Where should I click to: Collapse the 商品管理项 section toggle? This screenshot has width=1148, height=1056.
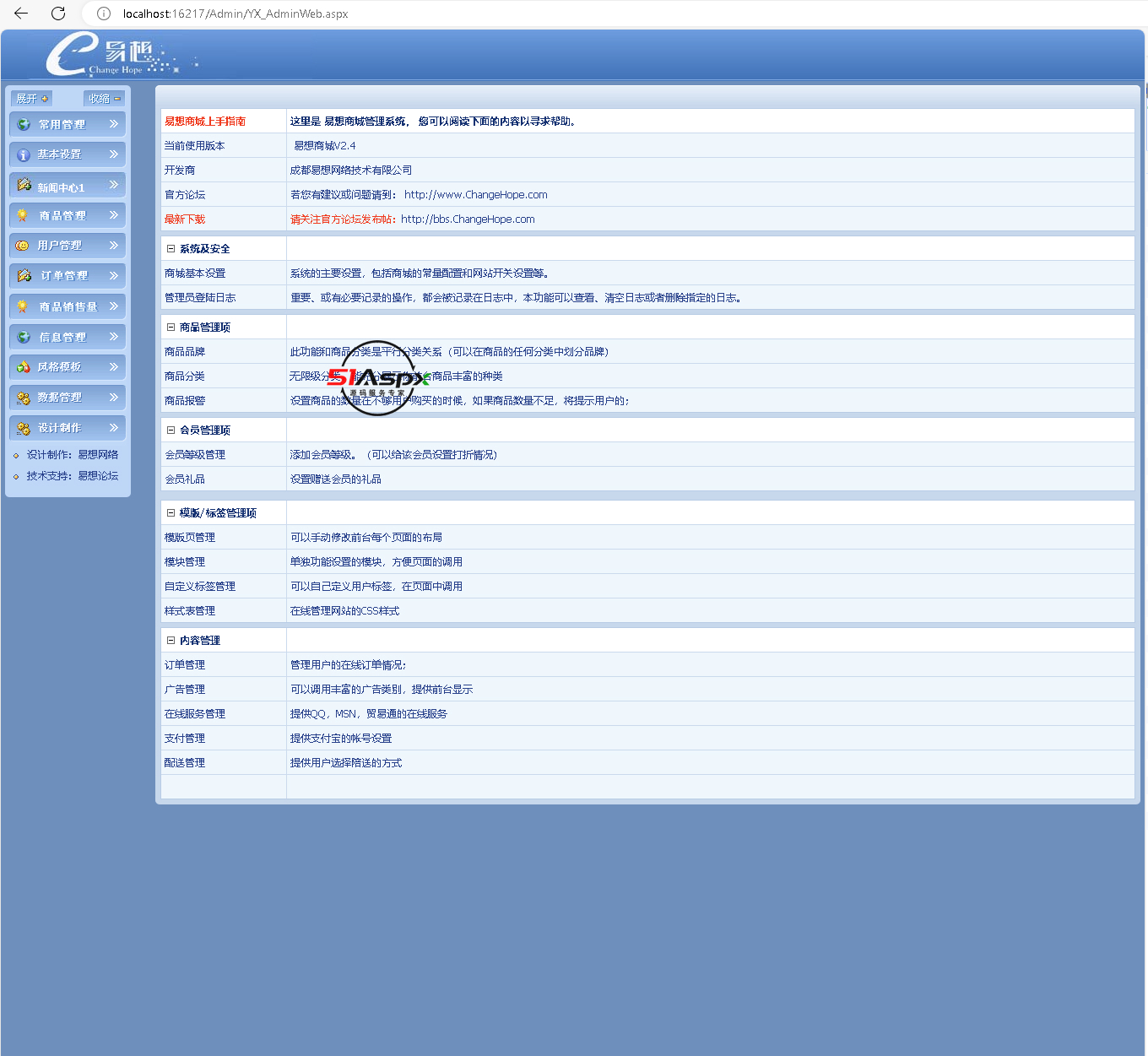(171, 328)
